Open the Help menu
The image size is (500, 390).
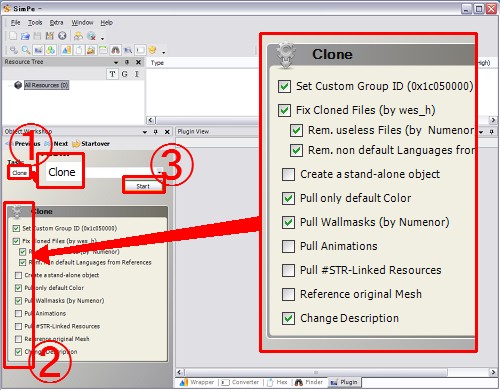click(106, 23)
